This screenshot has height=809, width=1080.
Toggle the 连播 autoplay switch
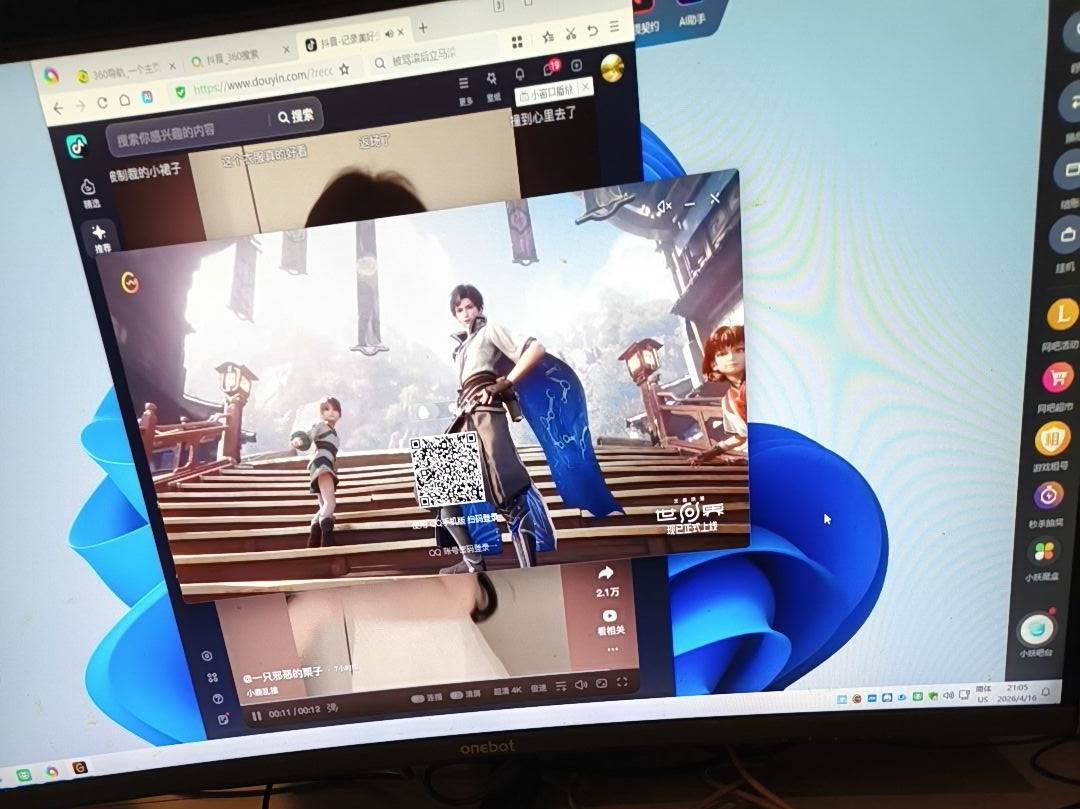point(419,697)
